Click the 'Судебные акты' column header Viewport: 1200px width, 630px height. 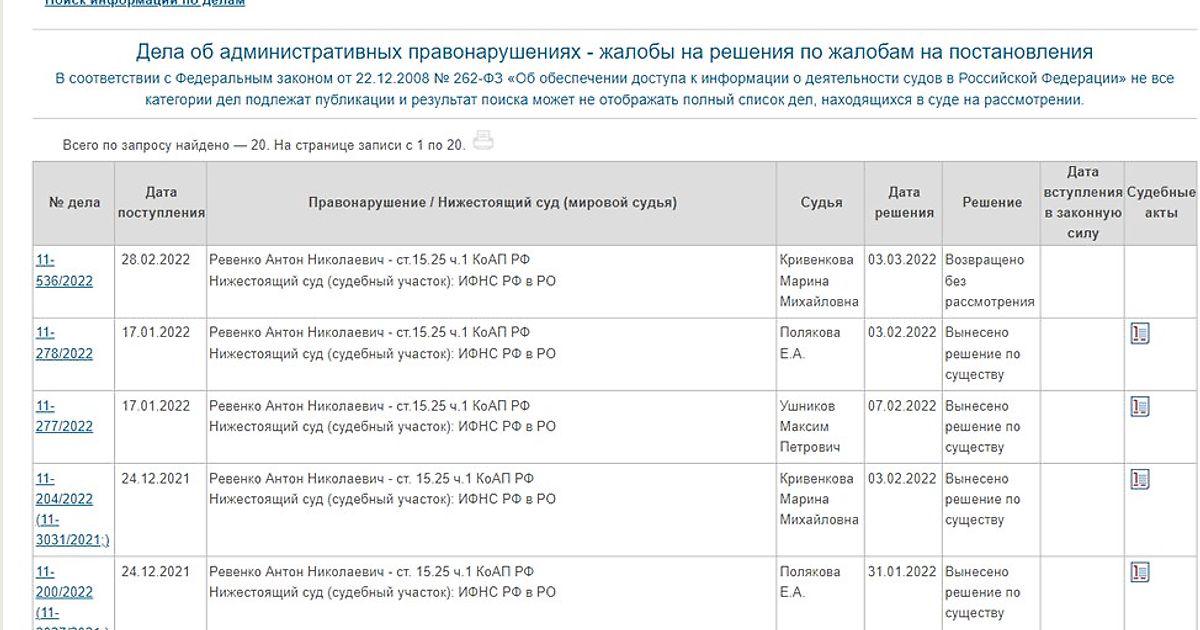[1161, 202]
